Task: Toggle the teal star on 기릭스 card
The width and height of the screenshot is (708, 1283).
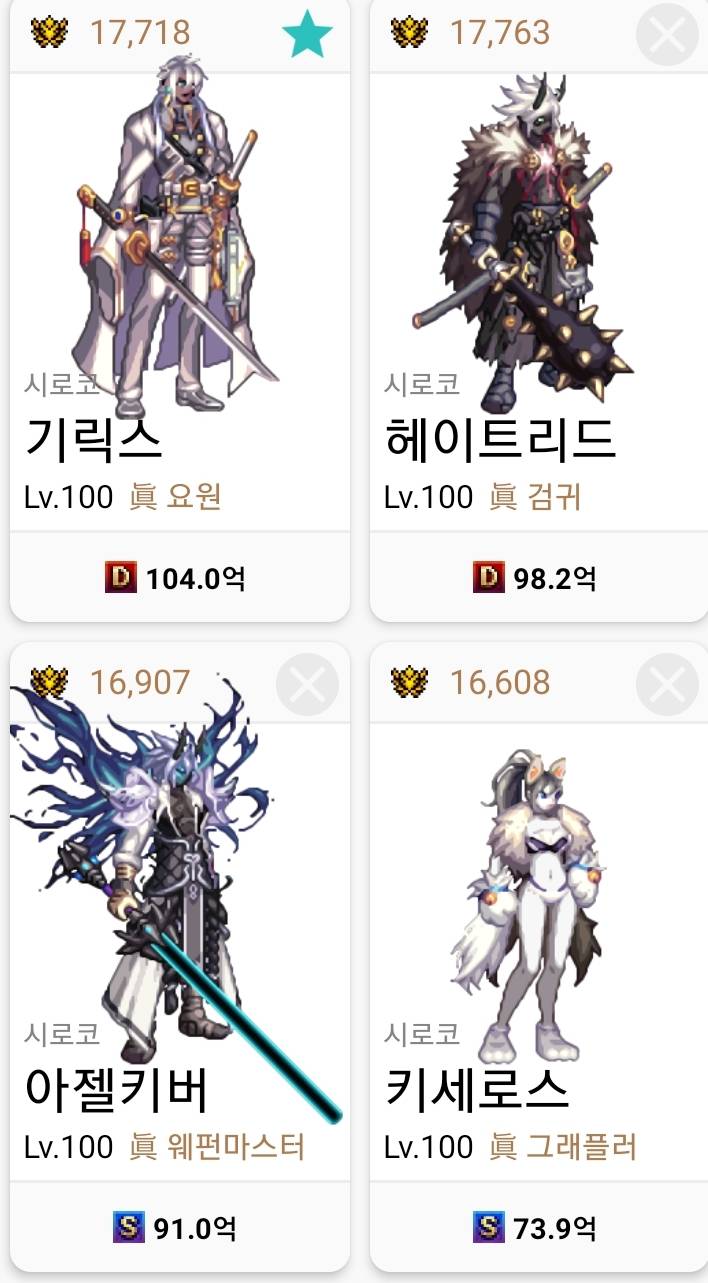Action: coord(307,34)
